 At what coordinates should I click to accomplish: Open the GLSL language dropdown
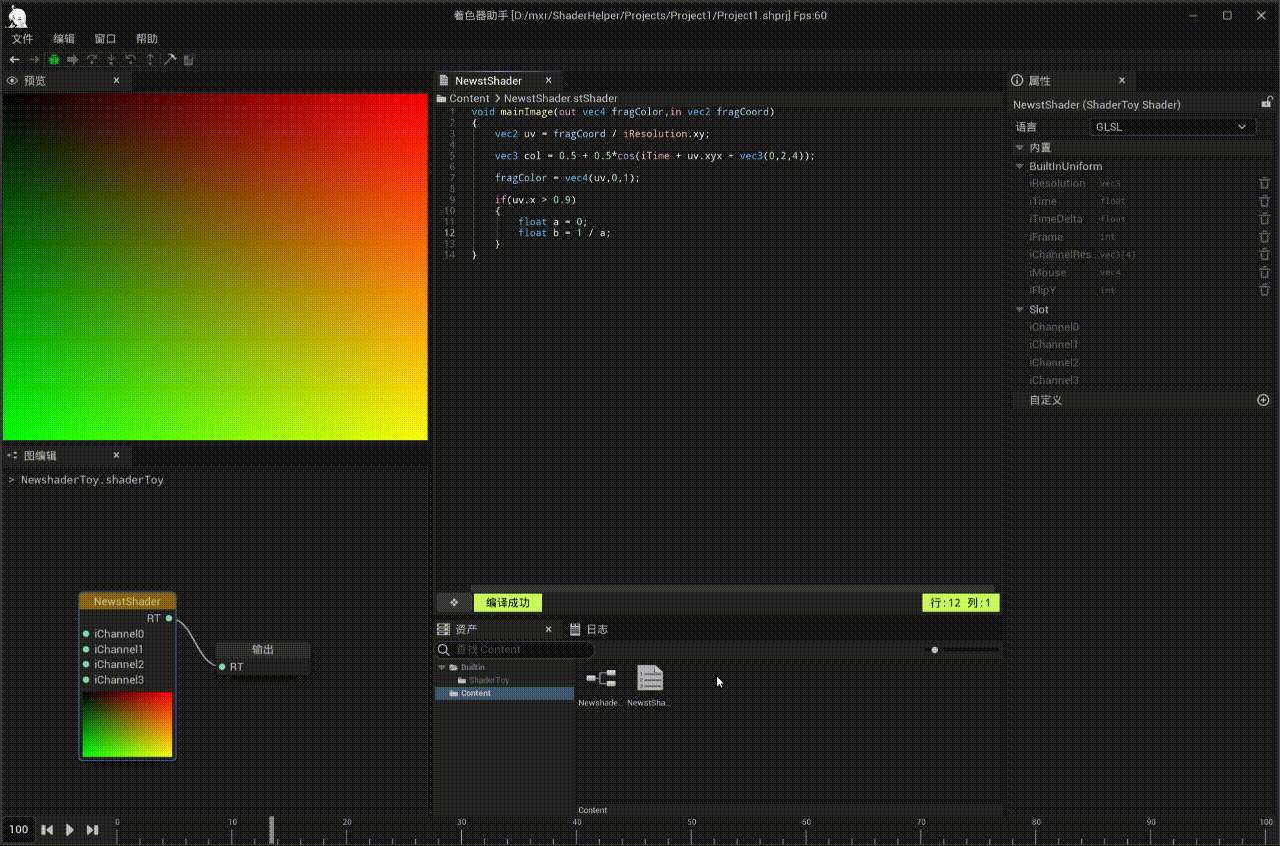tap(1173, 127)
